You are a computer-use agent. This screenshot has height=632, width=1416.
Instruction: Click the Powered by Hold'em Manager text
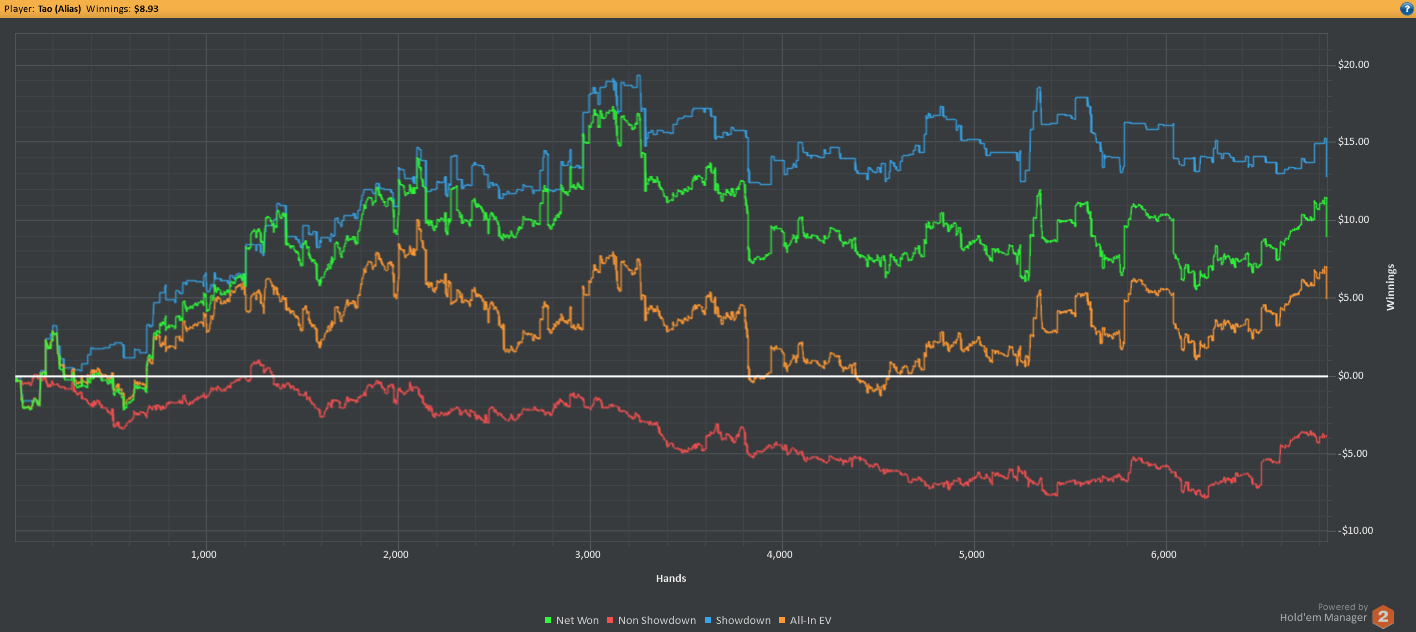click(x=1324, y=612)
